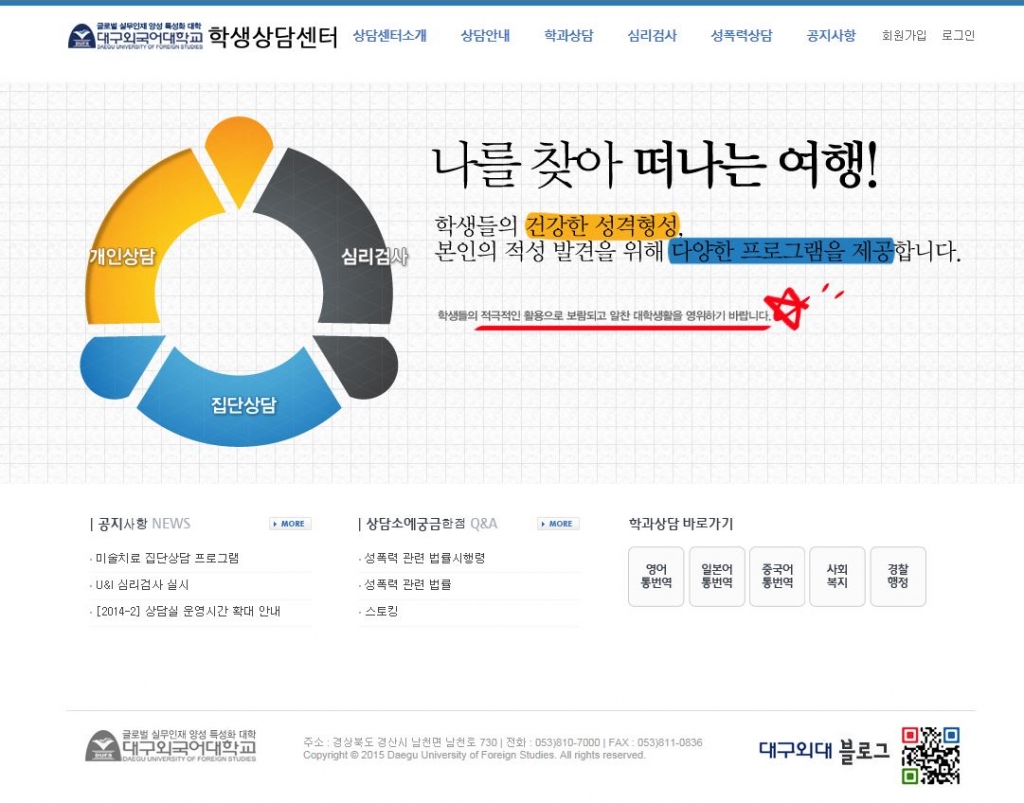Click the footer copyright text line

click(474, 755)
